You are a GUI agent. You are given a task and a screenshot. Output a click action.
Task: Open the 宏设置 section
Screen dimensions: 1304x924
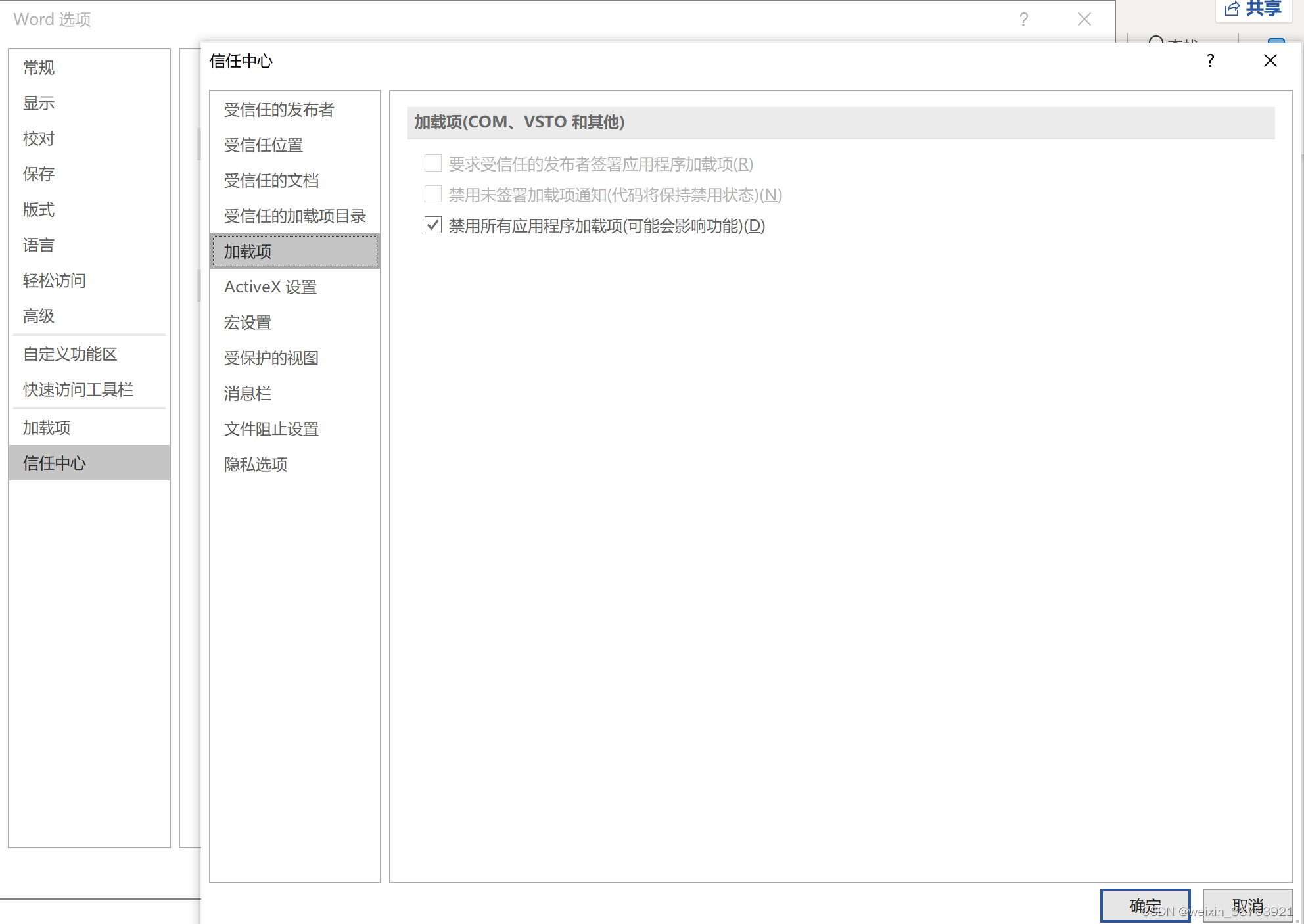(x=247, y=323)
